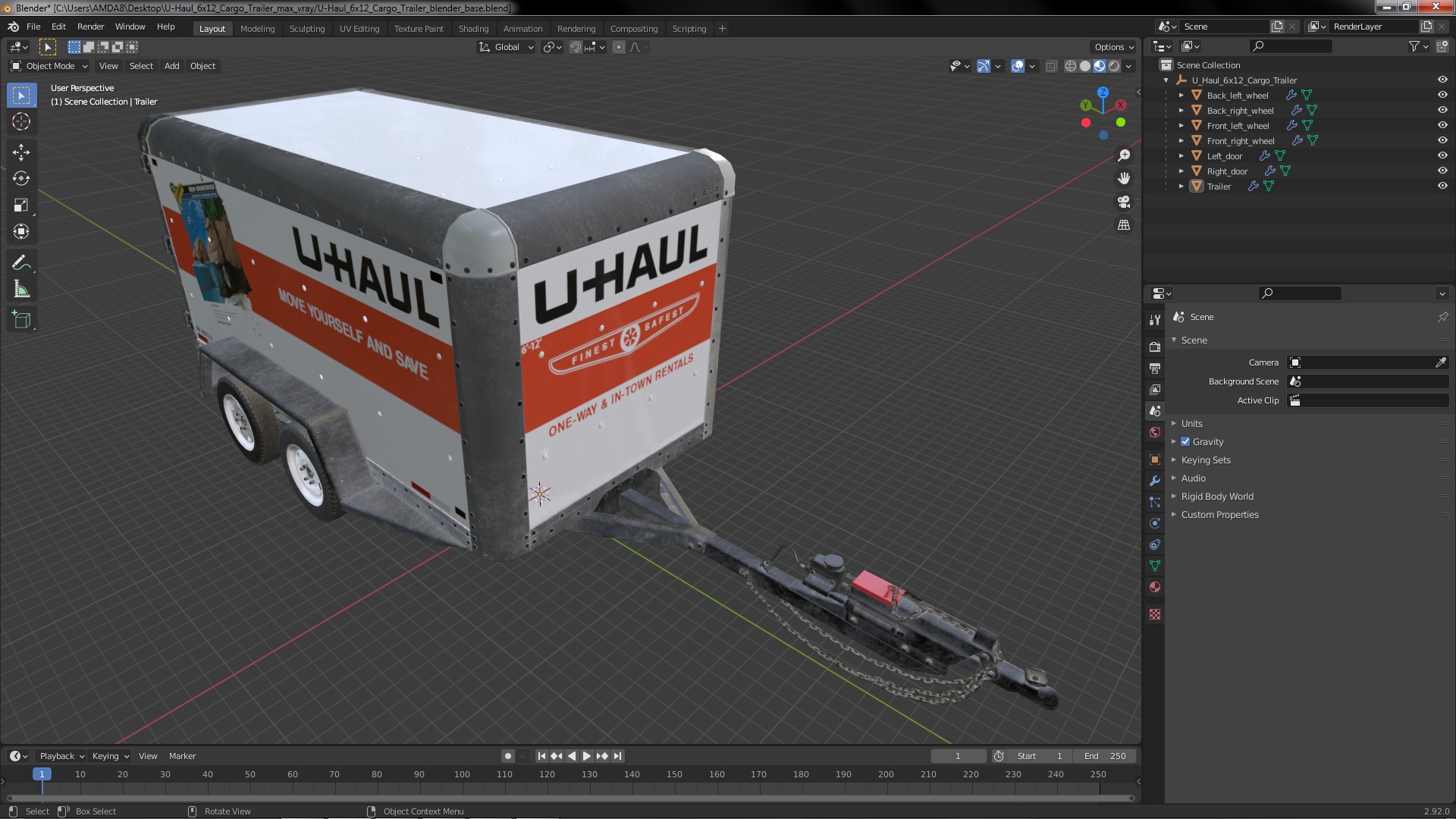The image size is (1456, 819).
Task: Click the outliner search field
Action: click(1291, 46)
